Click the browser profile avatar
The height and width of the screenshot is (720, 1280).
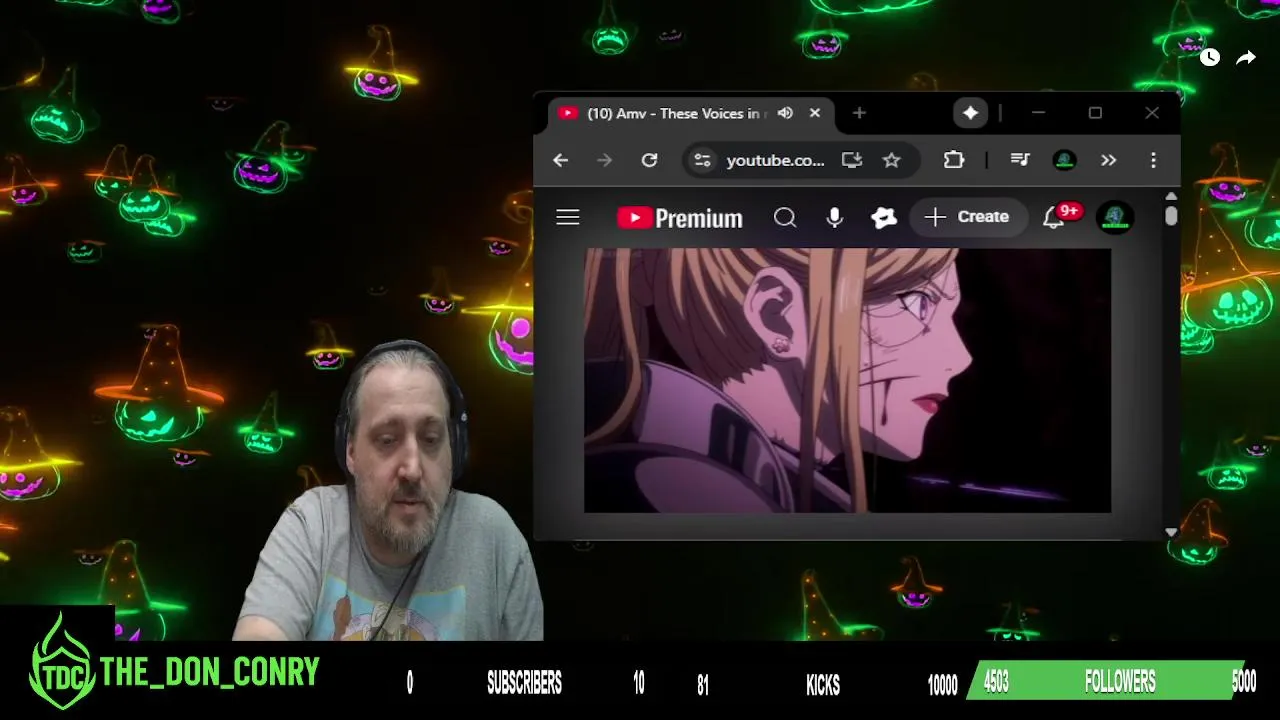tap(1065, 160)
